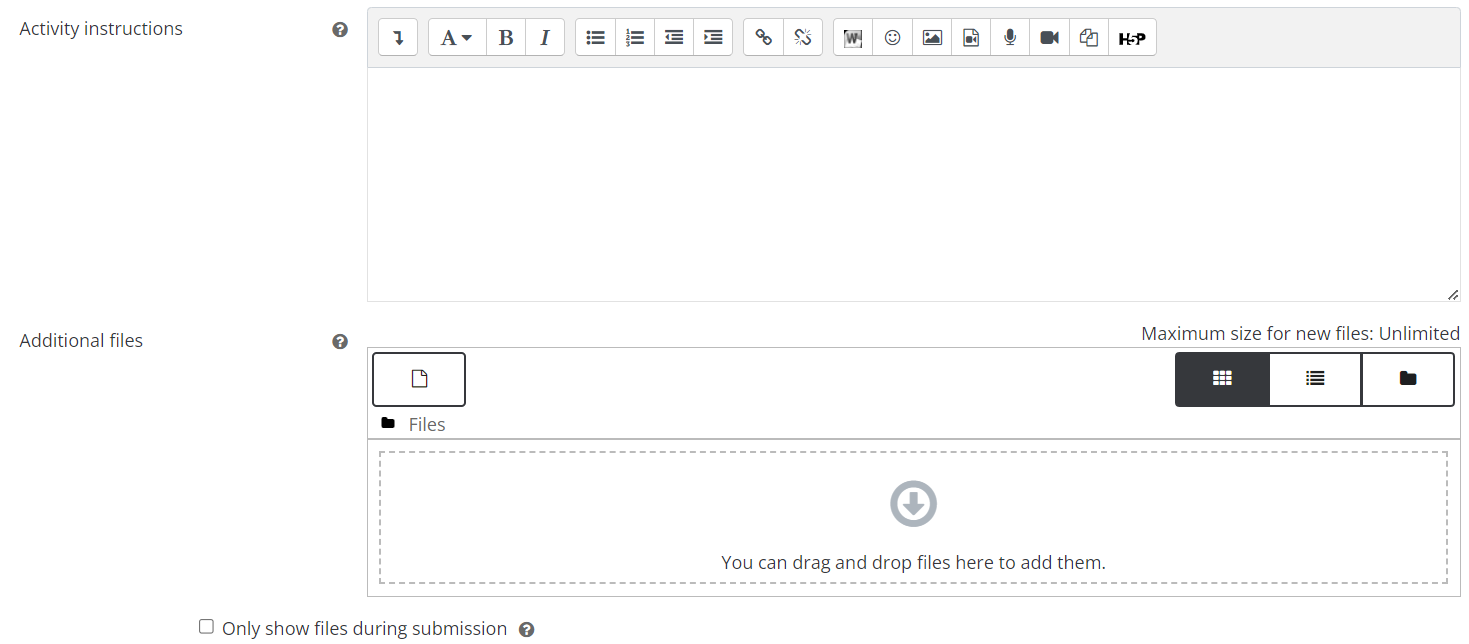Indent the selected text

[x=713, y=38]
